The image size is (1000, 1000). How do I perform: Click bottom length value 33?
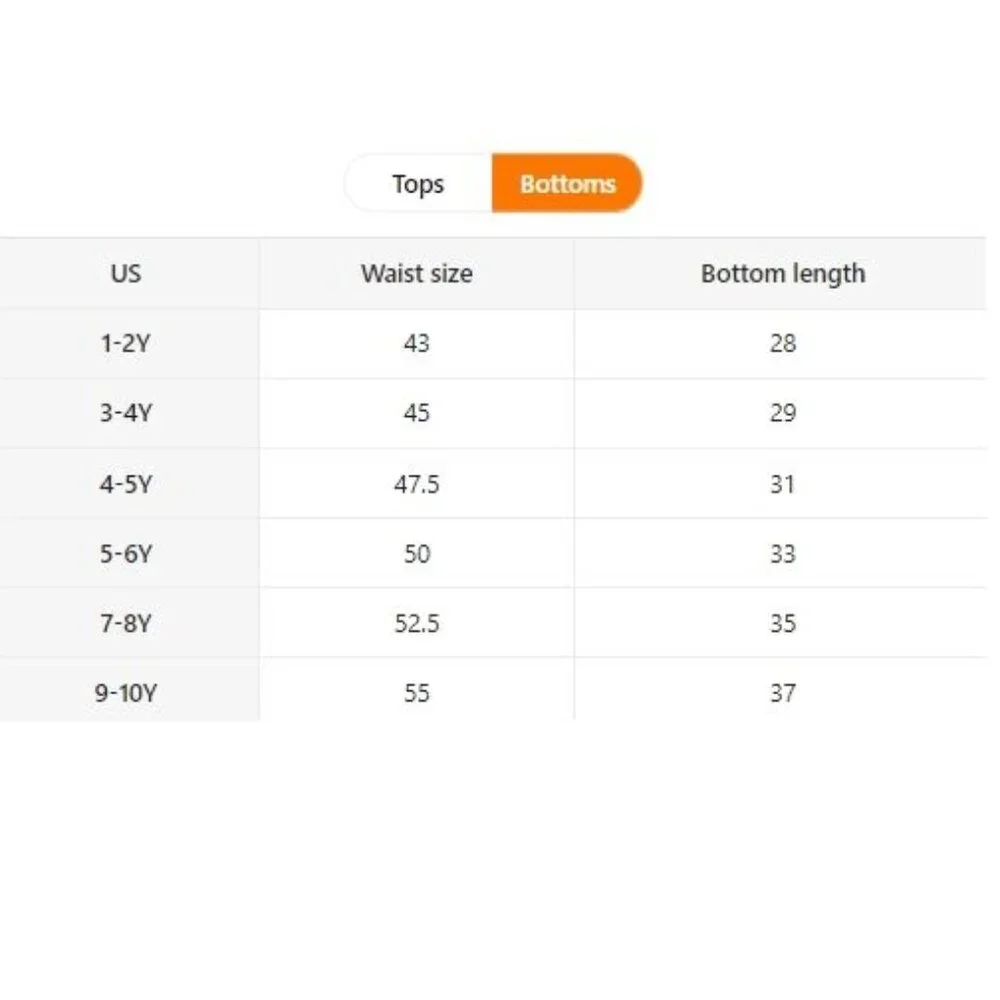click(783, 554)
